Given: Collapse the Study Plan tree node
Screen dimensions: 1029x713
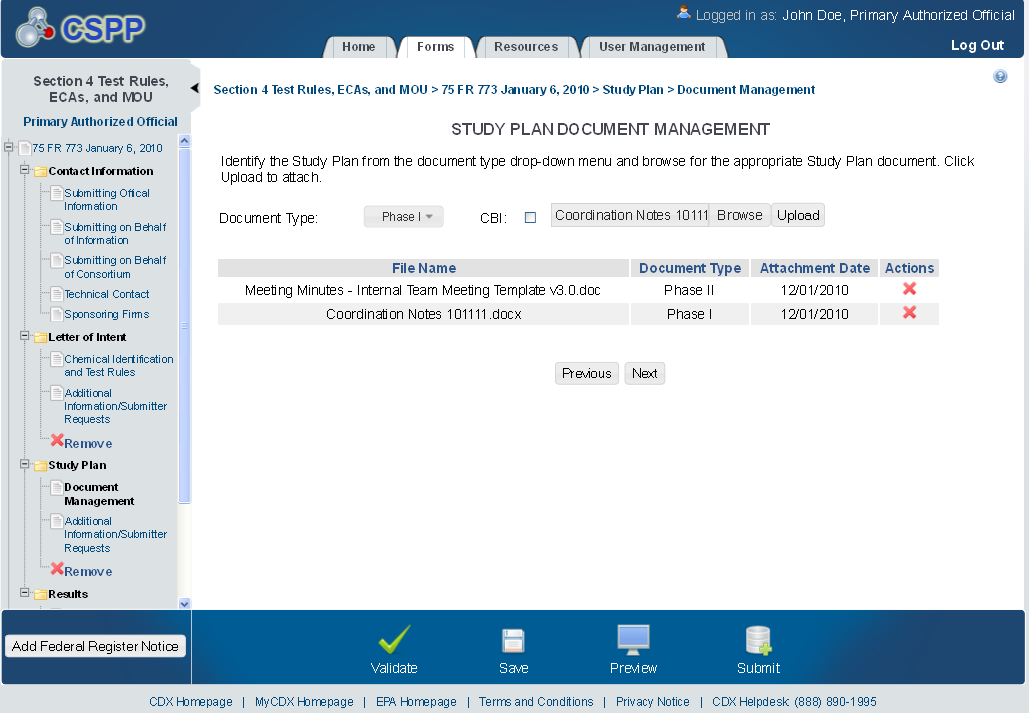Looking at the screenshot, I should [x=25, y=464].
